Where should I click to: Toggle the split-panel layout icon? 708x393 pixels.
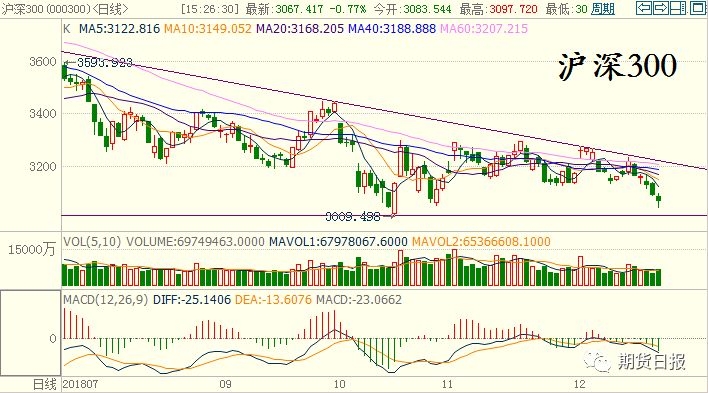678,8
